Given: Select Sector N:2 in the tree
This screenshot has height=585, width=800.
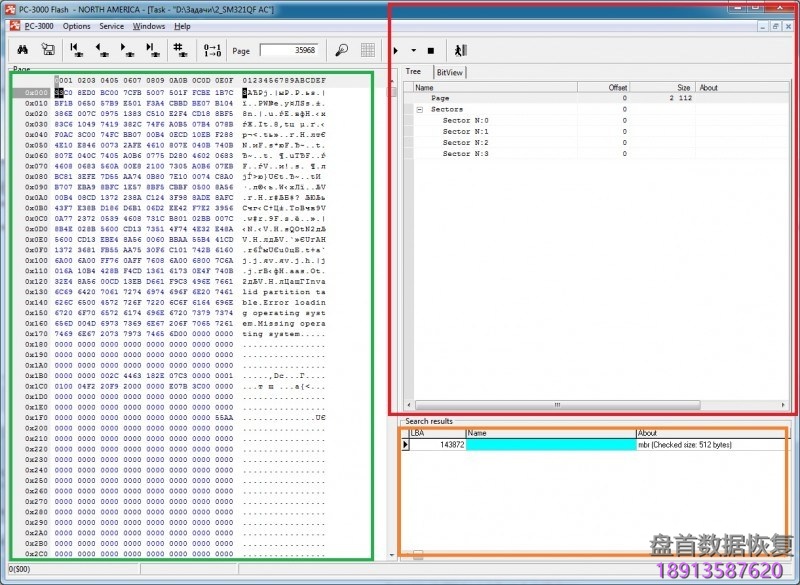Looking at the screenshot, I should tap(464, 143).
